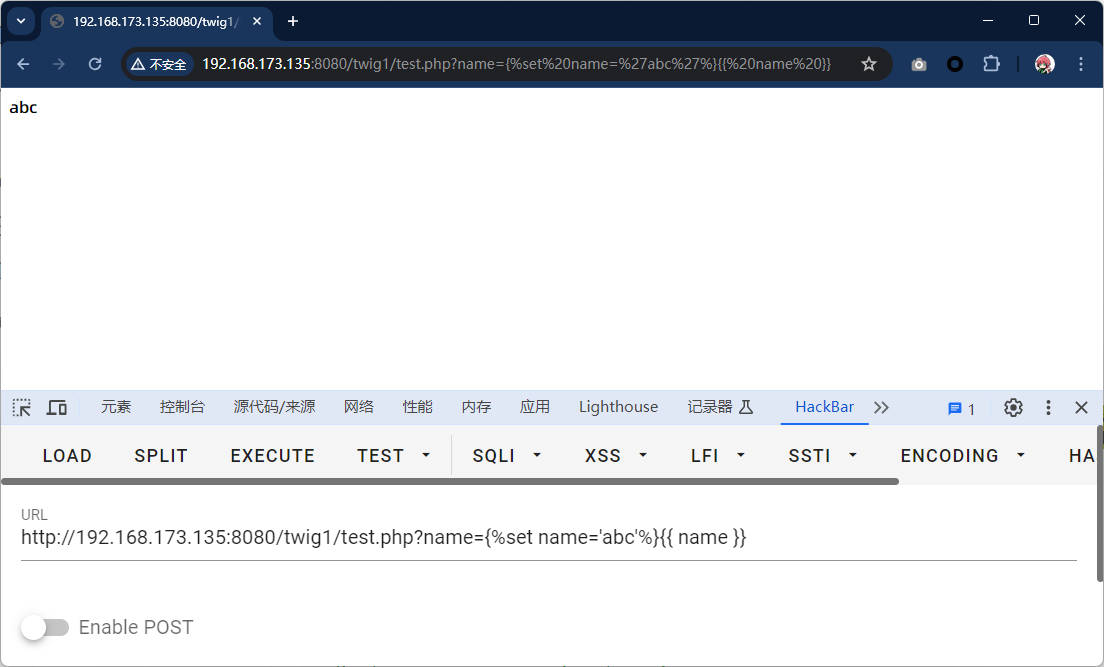1104x667 pixels.
Task: Bookmark this page with star icon
Action: tap(869, 64)
